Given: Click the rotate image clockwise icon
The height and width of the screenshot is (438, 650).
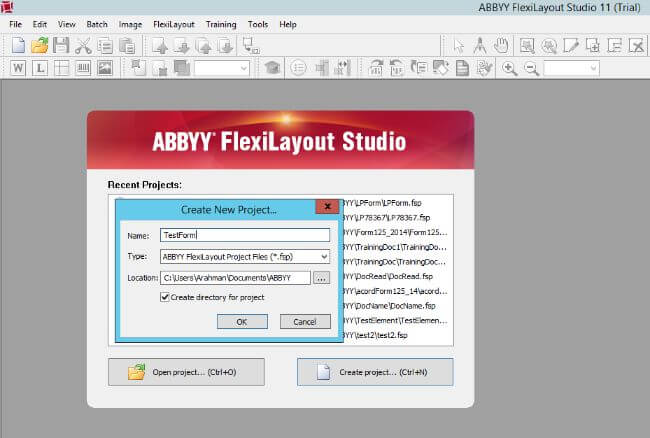Looking at the screenshot, I should 376,68.
